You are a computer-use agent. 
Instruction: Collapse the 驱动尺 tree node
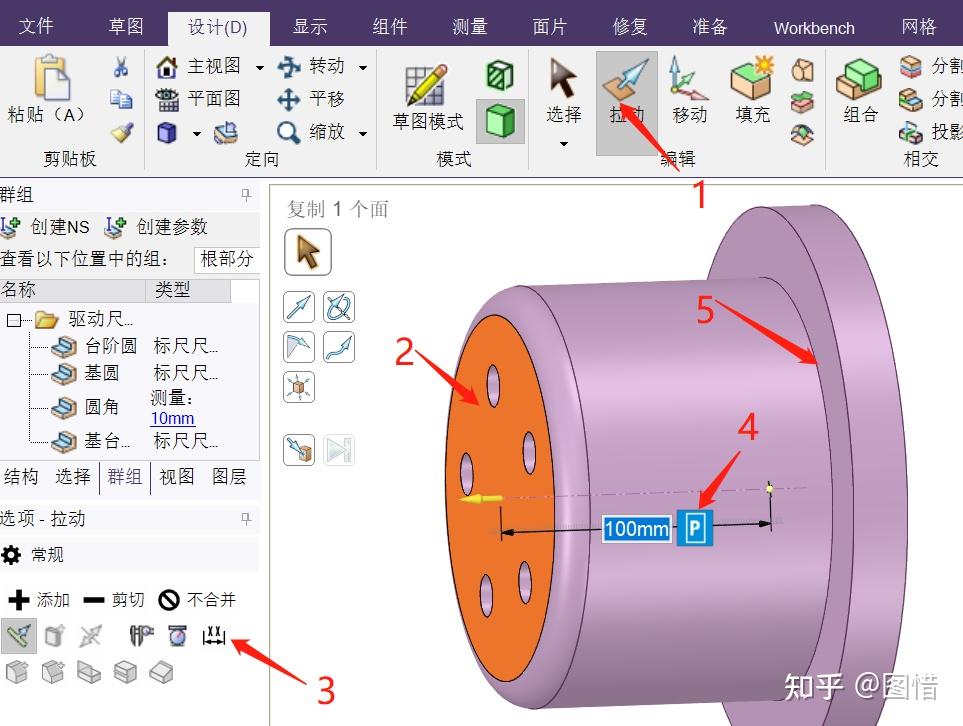tap(16, 318)
